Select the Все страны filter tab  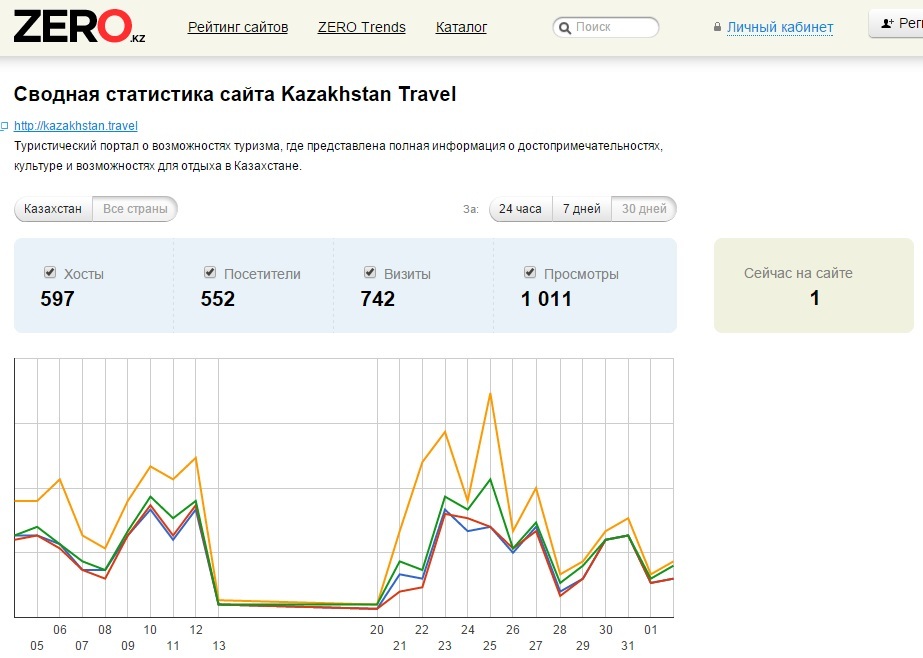click(135, 209)
